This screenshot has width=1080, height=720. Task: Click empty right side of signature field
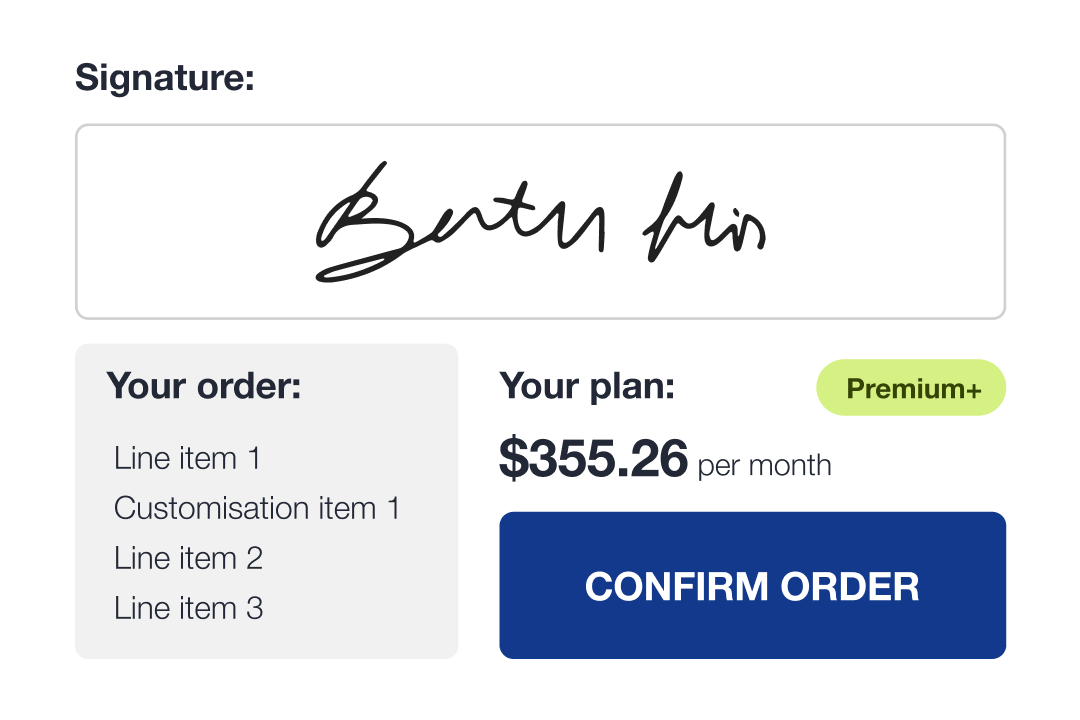tap(900, 222)
